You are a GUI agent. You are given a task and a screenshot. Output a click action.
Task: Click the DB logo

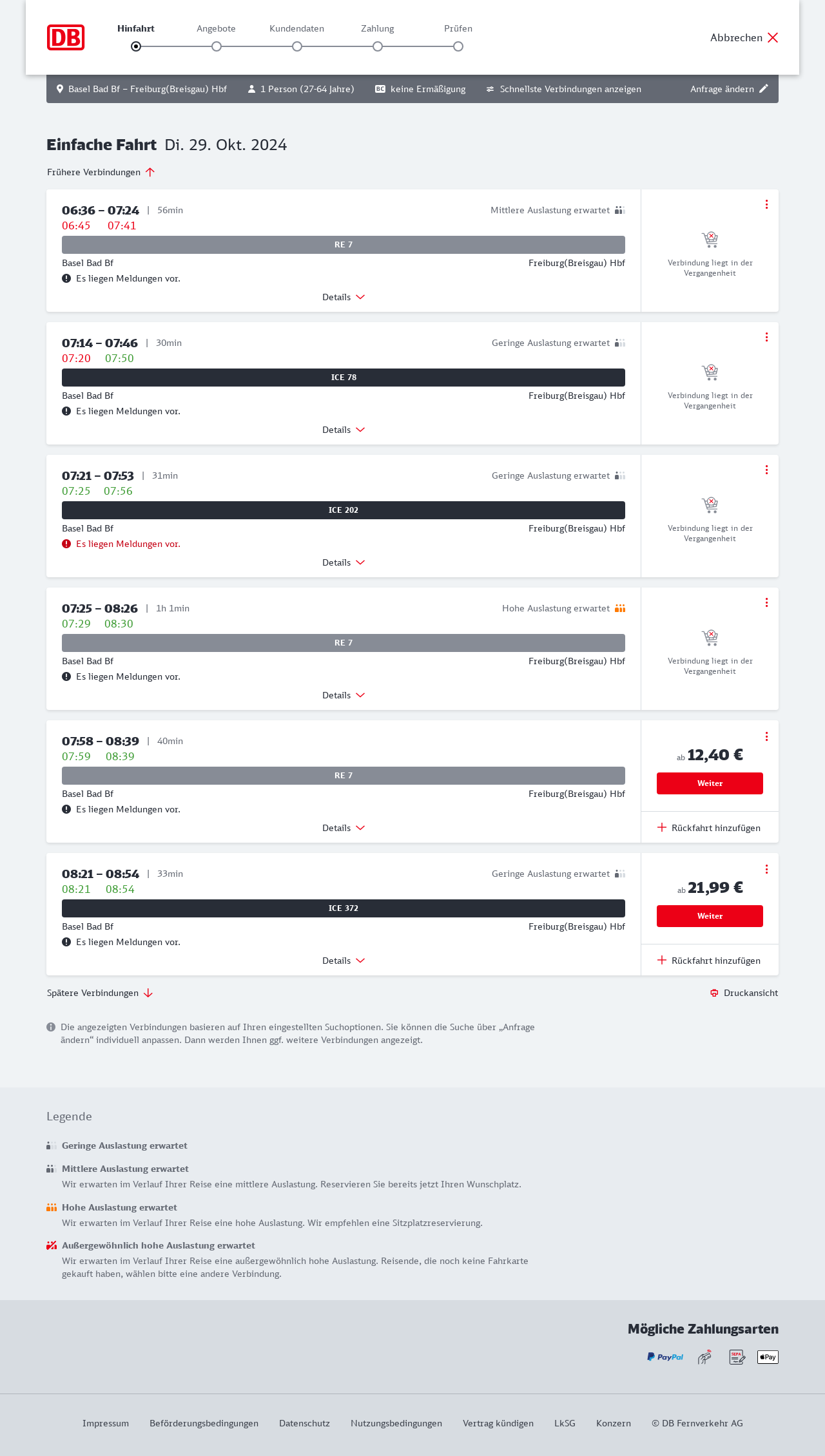coord(66,37)
